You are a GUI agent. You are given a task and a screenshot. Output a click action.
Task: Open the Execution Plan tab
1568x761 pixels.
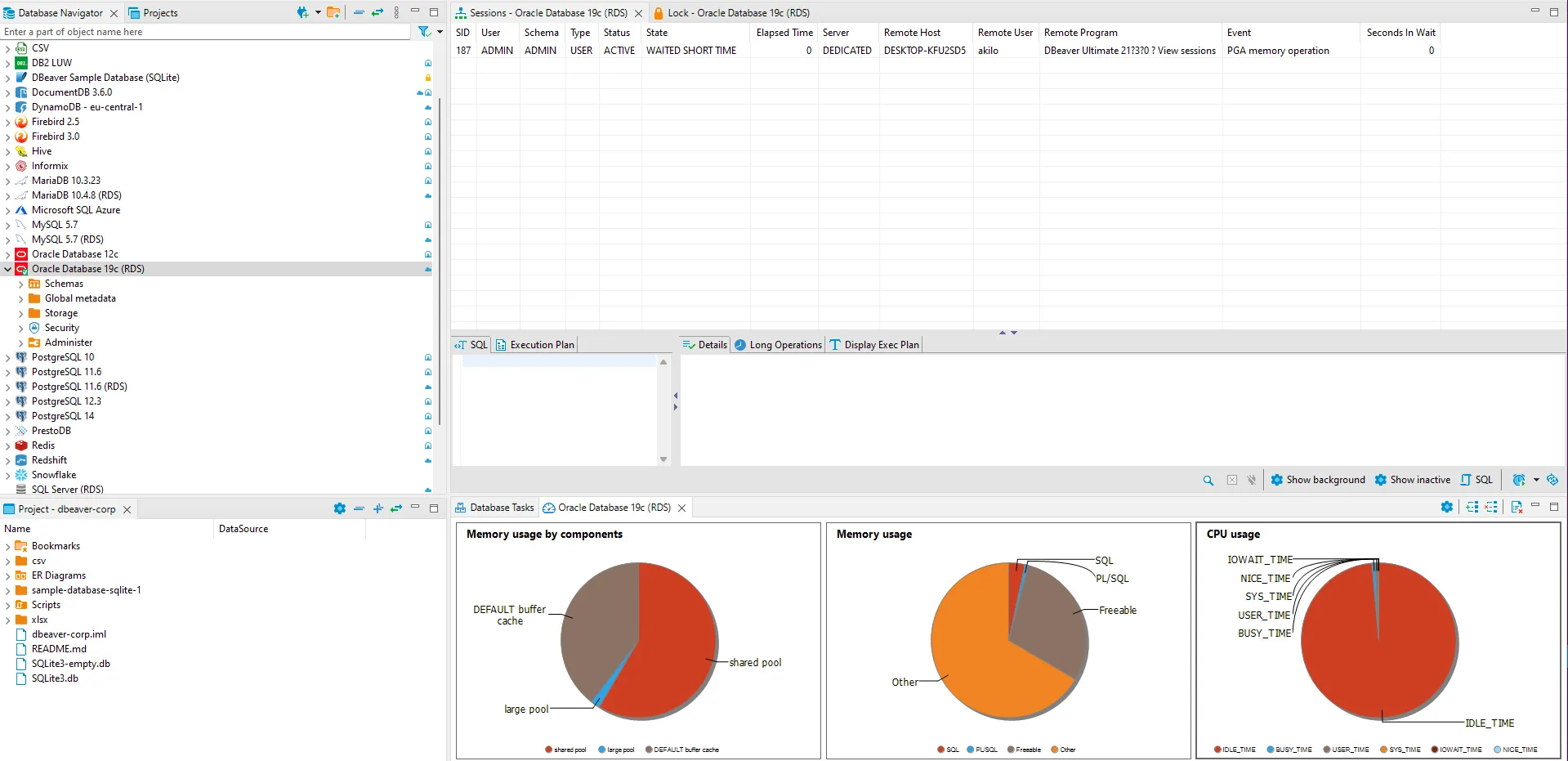coord(535,345)
